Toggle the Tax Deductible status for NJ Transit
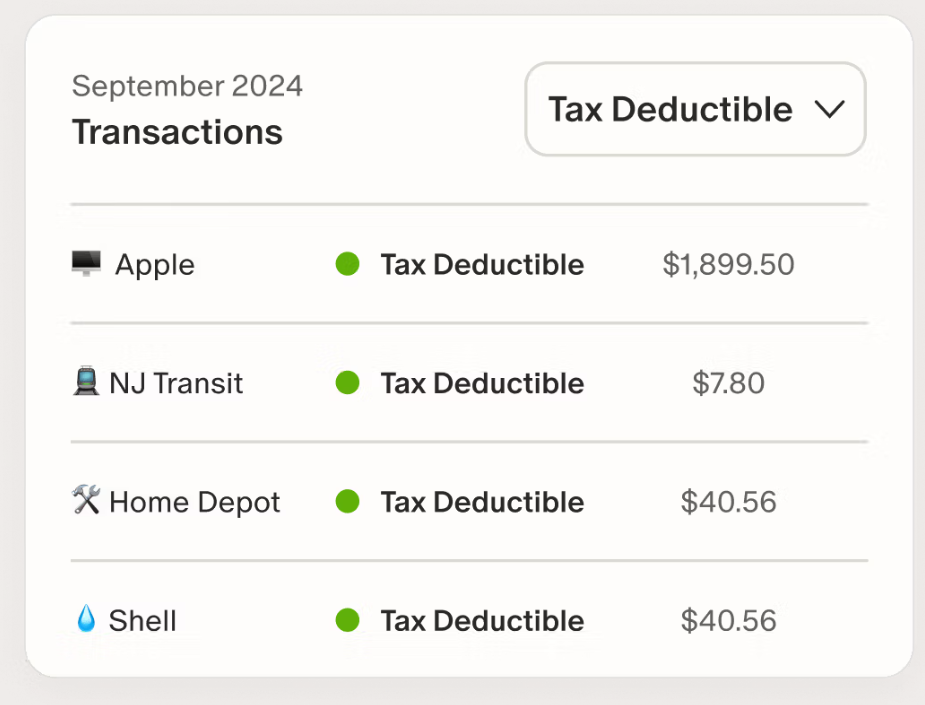Screen dimensions: 925x705 click(481, 383)
